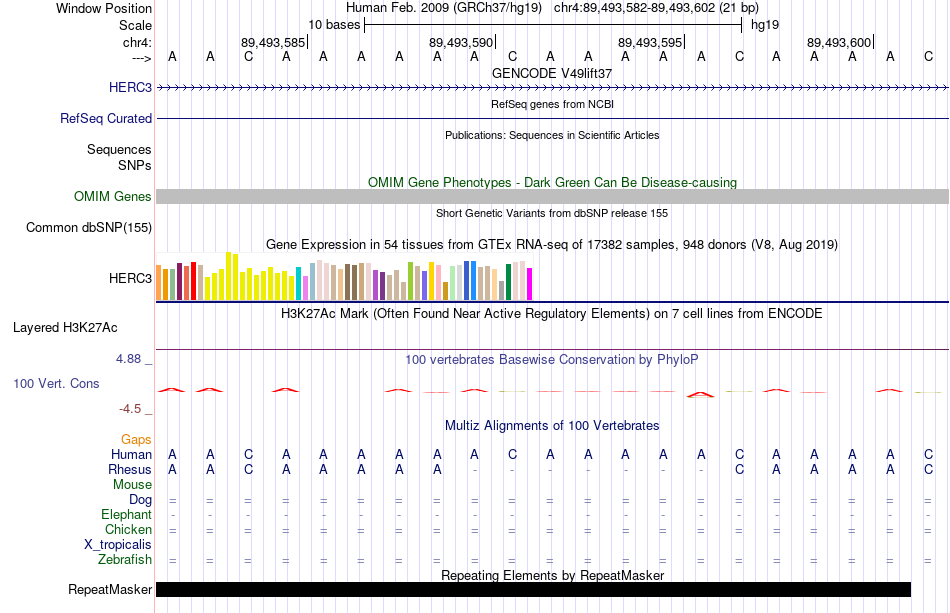Click the 89,493,600 position marker
This screenshot has height=613, width=950.
click(840, 42)
